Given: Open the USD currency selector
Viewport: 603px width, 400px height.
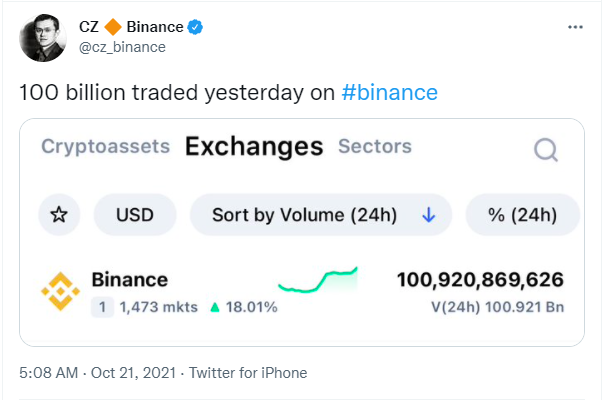Looking at the screenshot, I should click(135, 215).
